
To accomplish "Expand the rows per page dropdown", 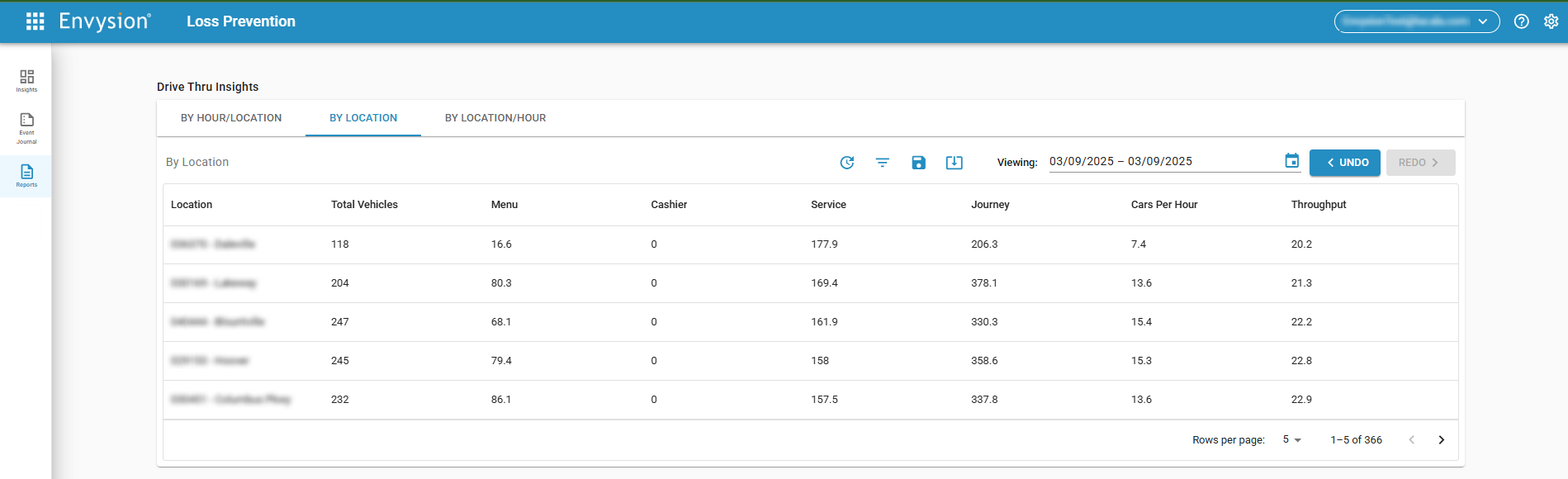I will (x=1291, y=440).
